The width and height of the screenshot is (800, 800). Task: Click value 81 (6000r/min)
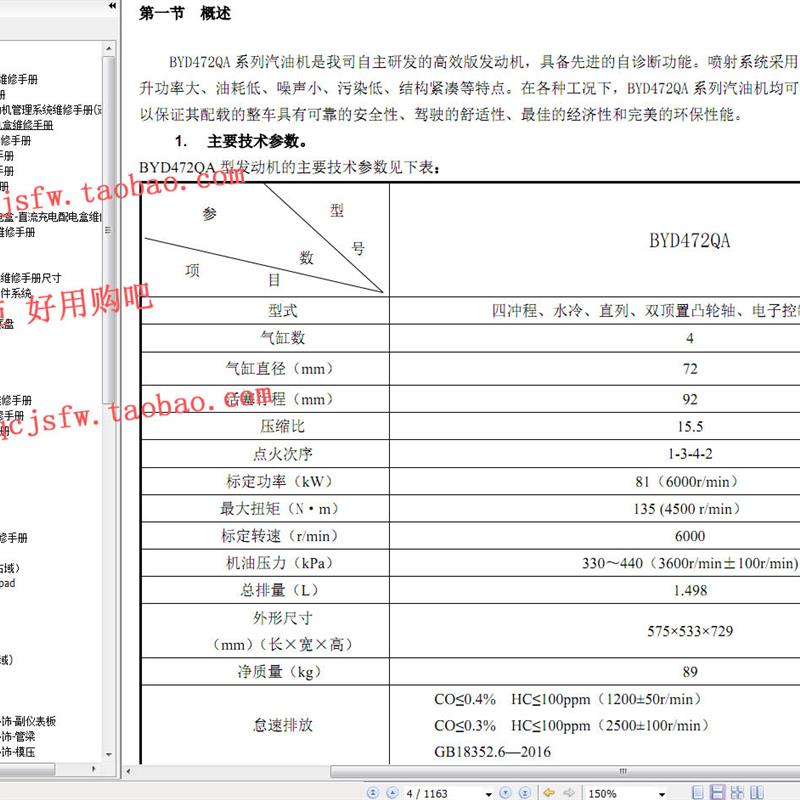687,481
